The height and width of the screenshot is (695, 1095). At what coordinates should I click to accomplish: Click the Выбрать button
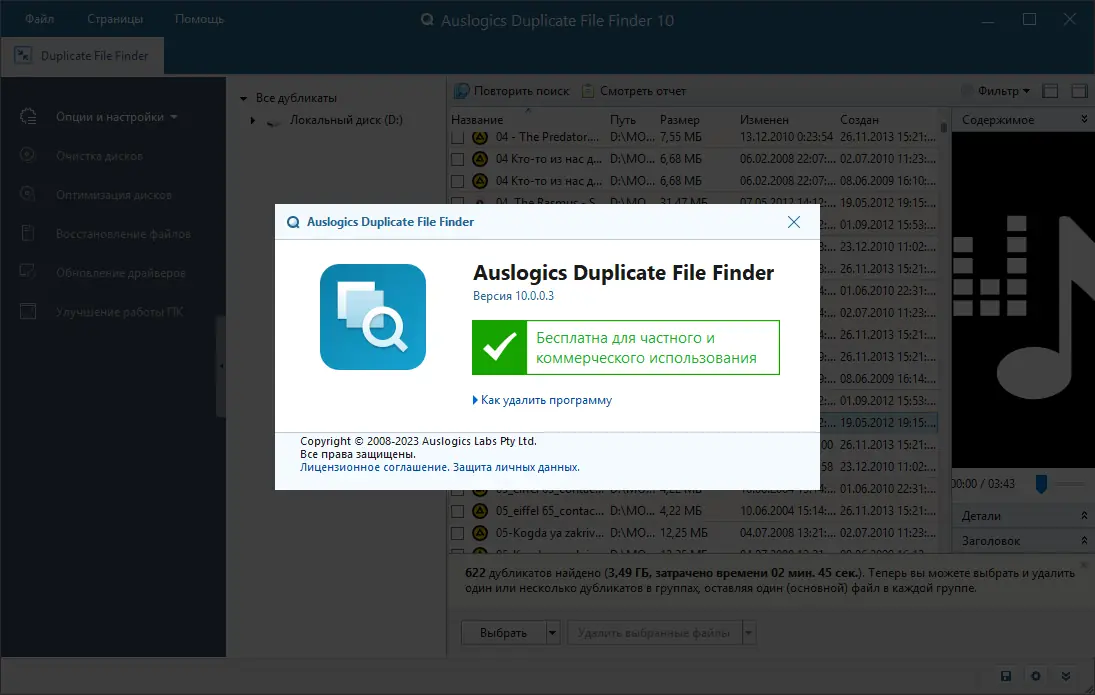point(504,633)
